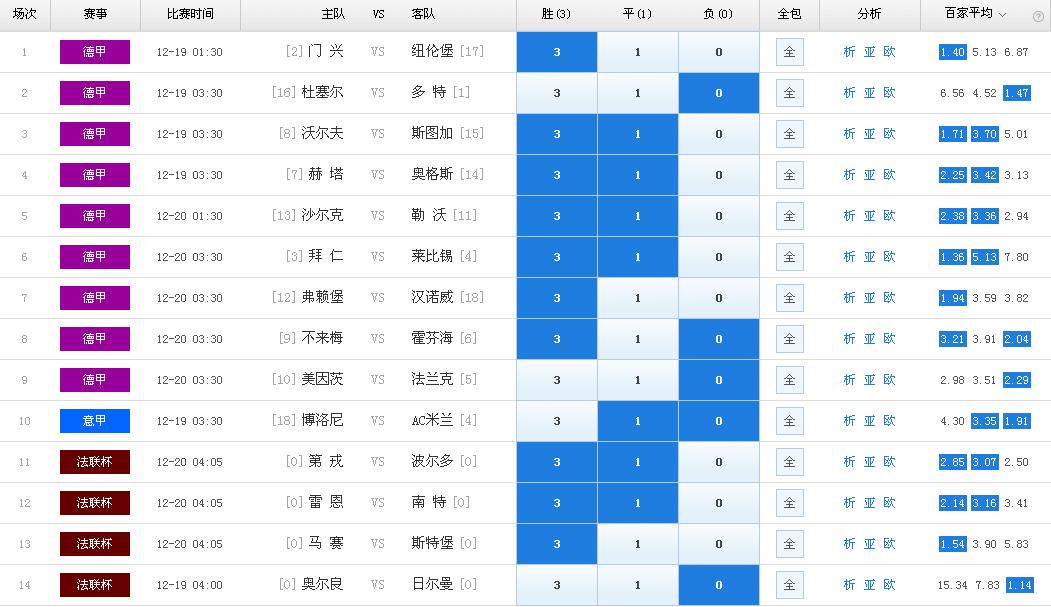Image resolution: width=1051 pixels, height=607 pixels.
Task: Click 意甲 league tag in match 10 row
Action: (95, 421)
